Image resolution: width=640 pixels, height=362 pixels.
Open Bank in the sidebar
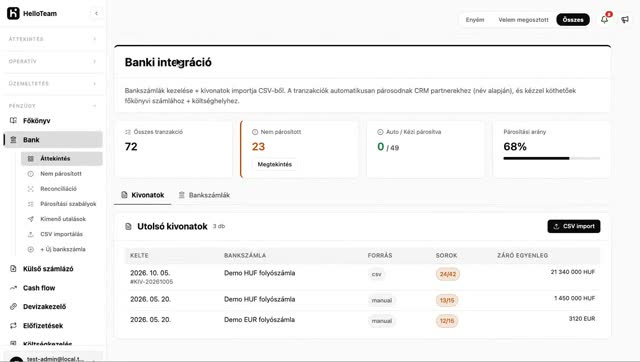tap(53, 140)
